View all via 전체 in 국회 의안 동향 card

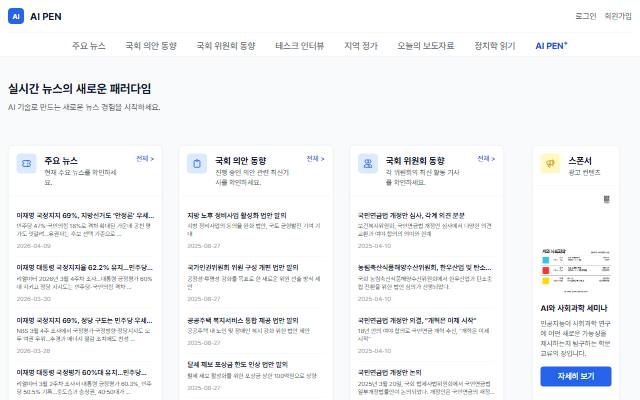316,158
